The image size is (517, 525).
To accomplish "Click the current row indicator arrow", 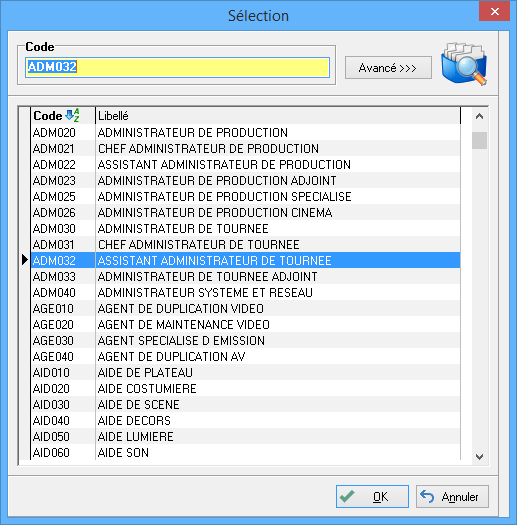I will [x=24, y=260].
